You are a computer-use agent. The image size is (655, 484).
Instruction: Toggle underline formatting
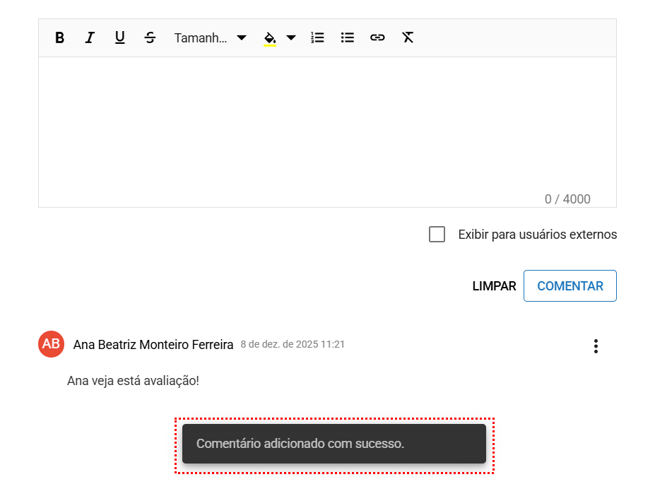120,38
